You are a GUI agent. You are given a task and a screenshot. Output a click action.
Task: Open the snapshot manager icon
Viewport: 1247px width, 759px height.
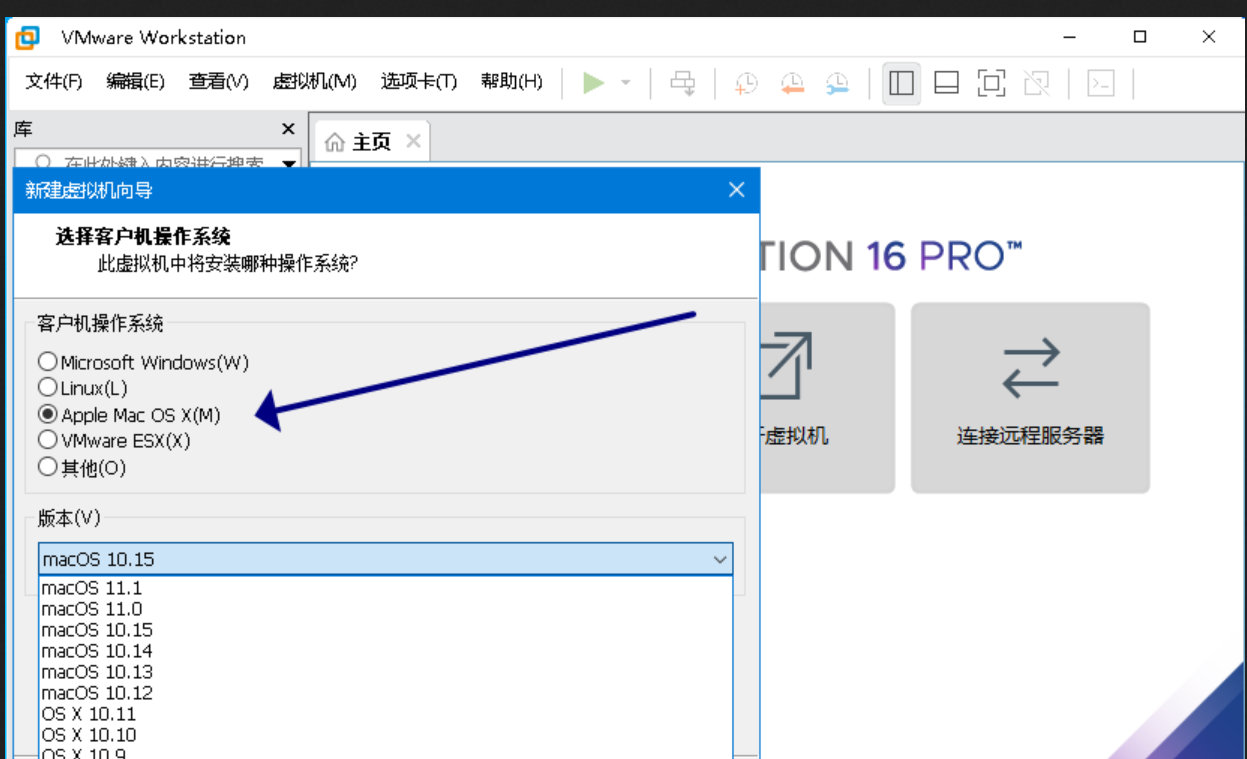[837, 83]
